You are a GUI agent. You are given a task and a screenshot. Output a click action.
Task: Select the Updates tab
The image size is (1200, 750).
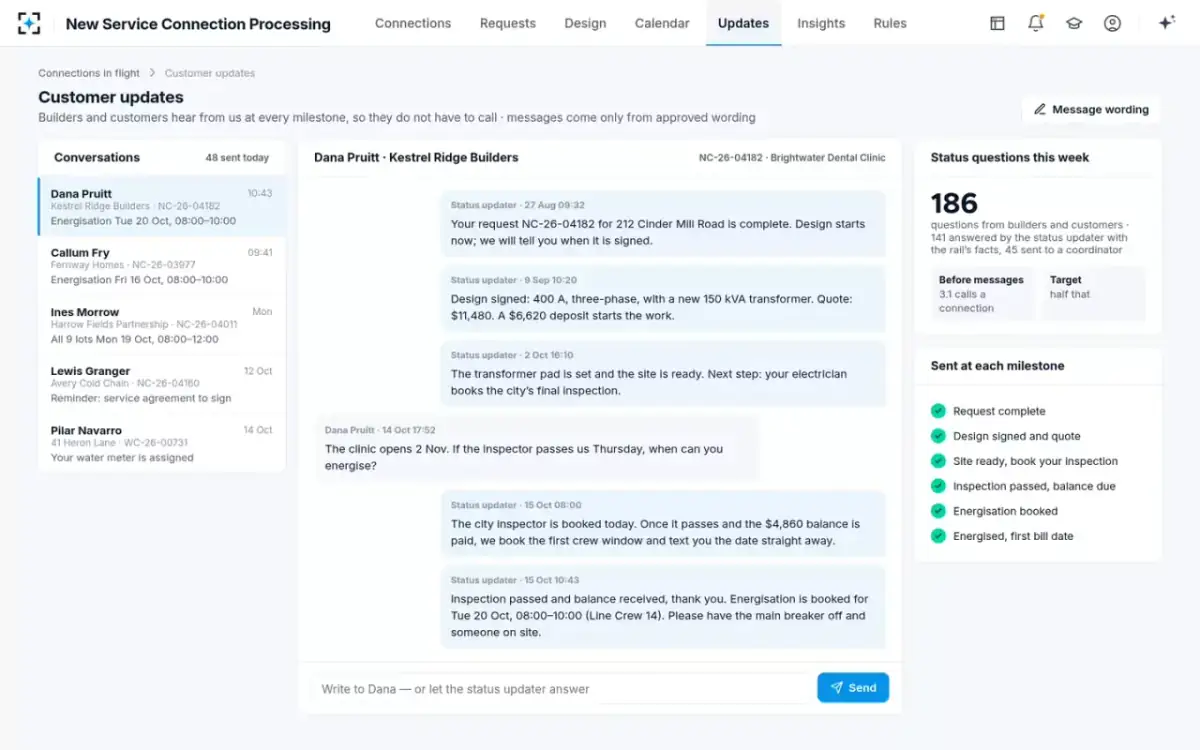coord(743,23)
